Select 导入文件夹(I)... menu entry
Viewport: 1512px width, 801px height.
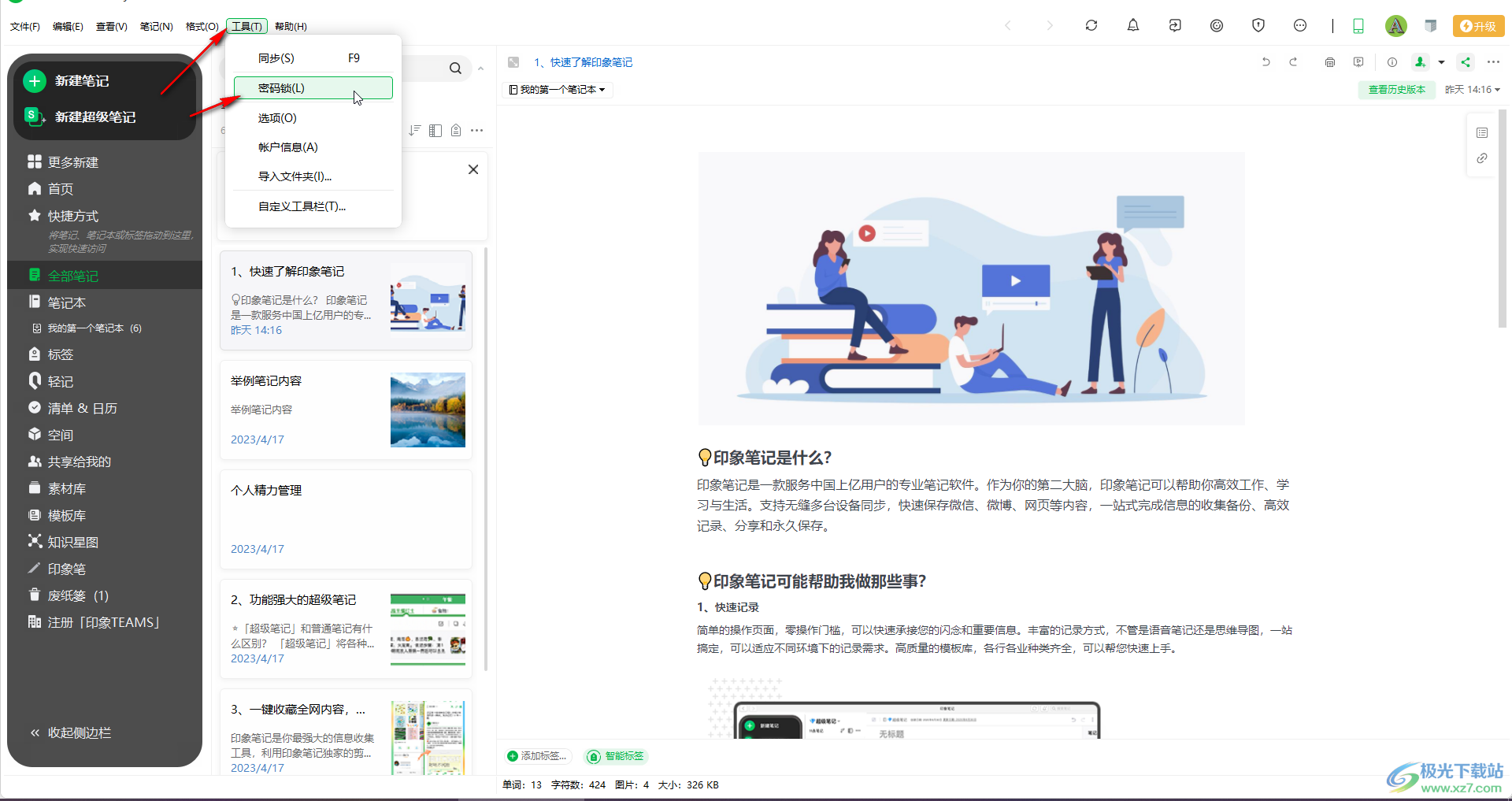[x=313, y=176]
